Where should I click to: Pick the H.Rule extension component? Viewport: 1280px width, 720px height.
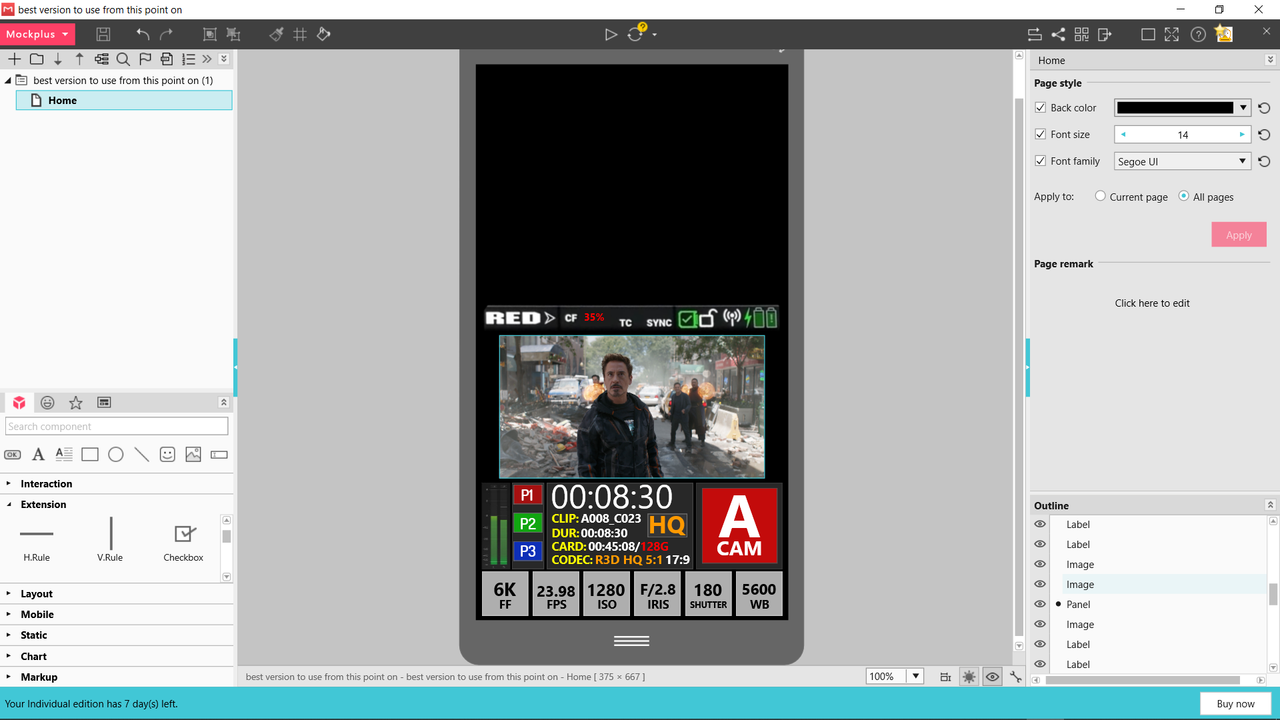pos(37,540)
